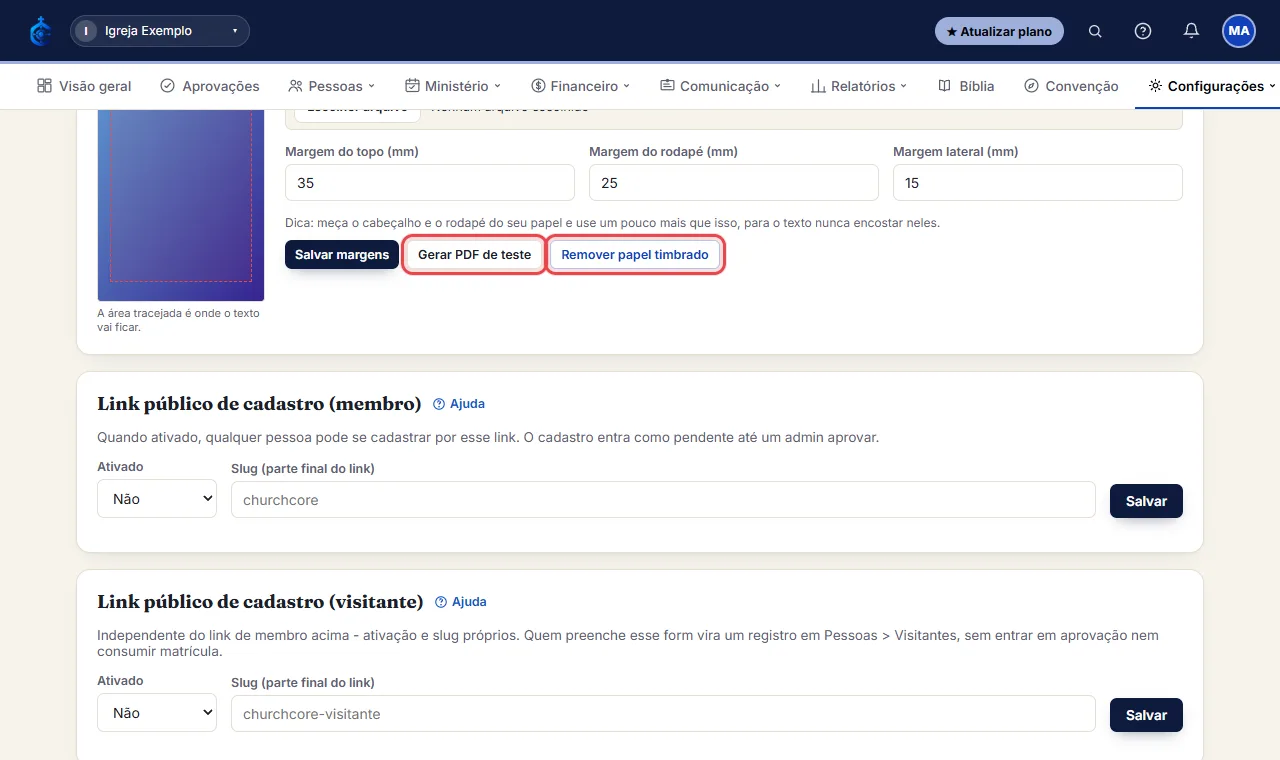The height and width of the screenshot is (760, 1280).
Task: Click Remover papel timbrado button
Action: tap(635, 255)
